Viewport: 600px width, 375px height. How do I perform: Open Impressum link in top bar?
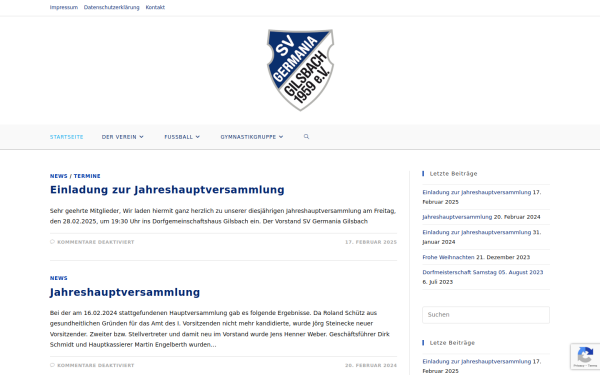click(x=64, y=7)
